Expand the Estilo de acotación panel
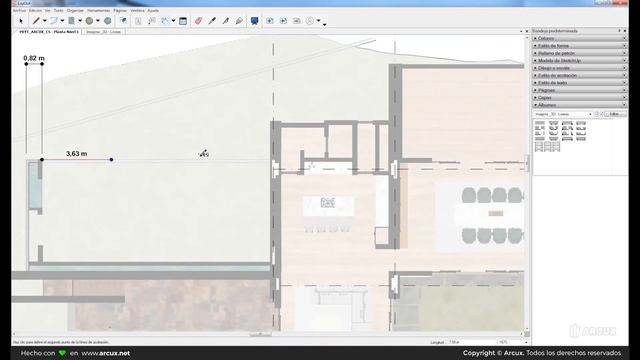 pyautogui.click(x=580, y=75)
